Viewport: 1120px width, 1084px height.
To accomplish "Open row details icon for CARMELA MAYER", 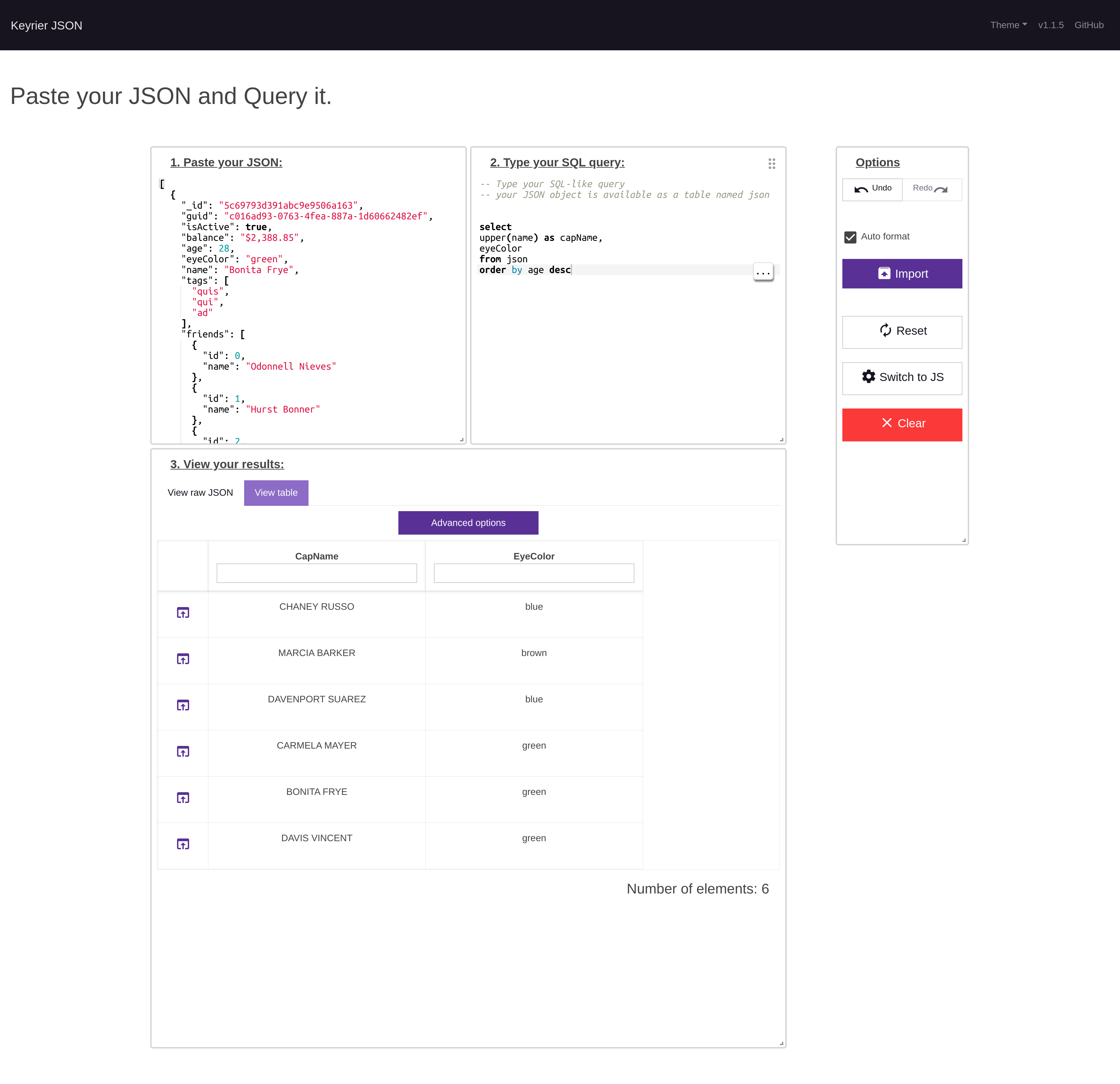I will point(183,751).
